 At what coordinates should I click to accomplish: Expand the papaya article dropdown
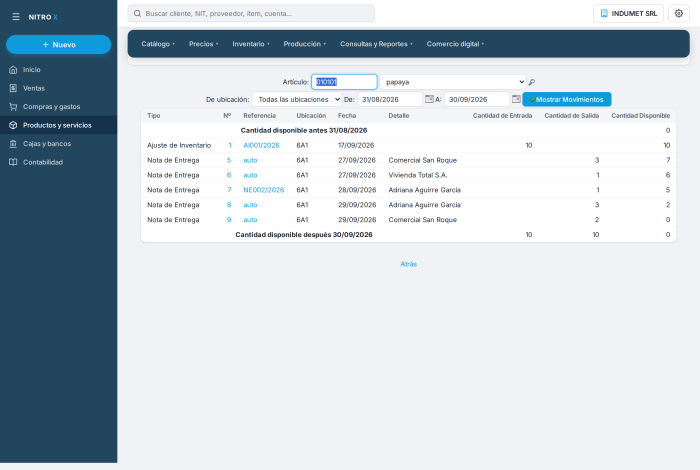click(453, 82)
